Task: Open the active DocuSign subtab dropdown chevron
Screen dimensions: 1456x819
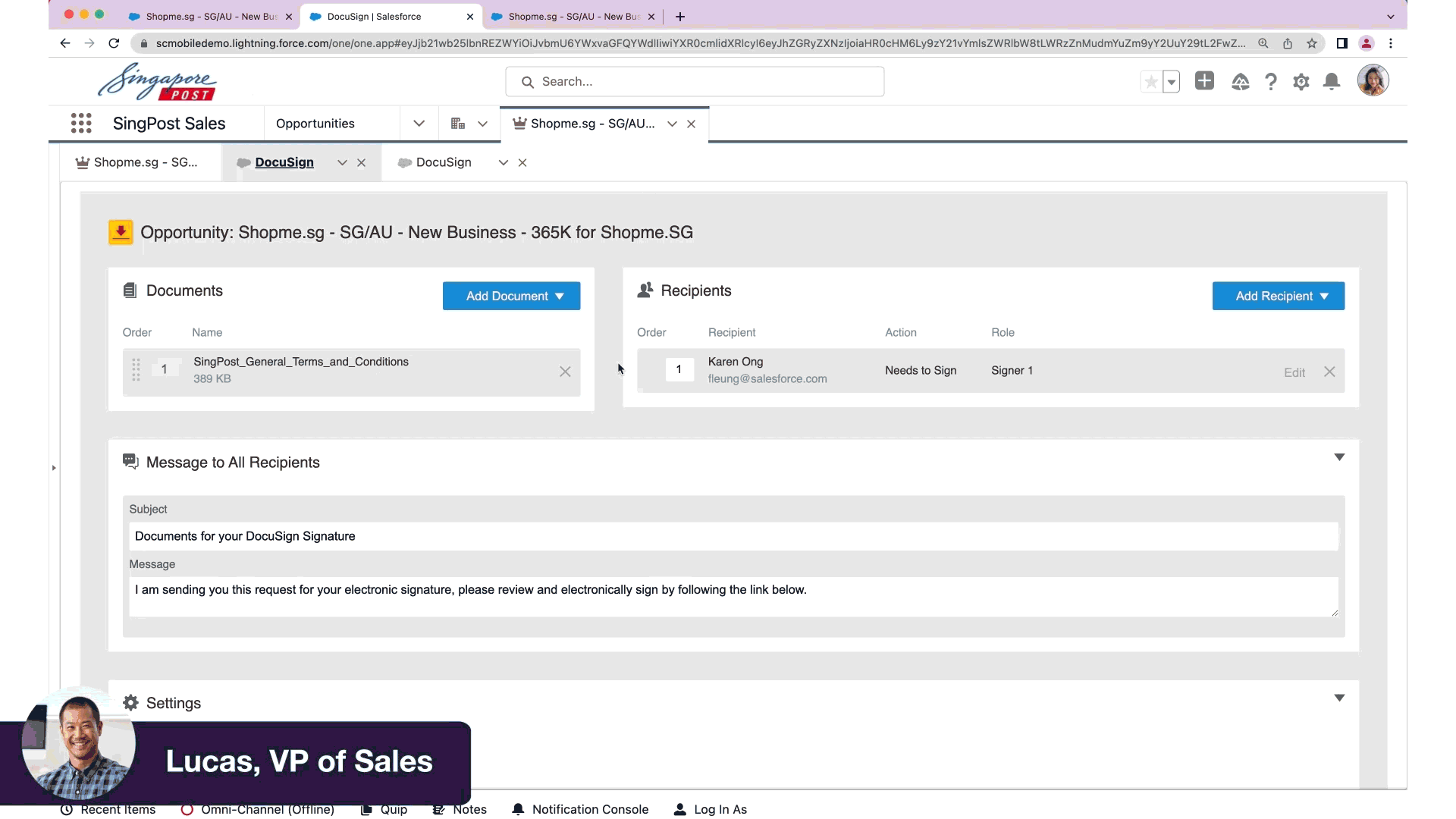Action: tap(342, 162)
